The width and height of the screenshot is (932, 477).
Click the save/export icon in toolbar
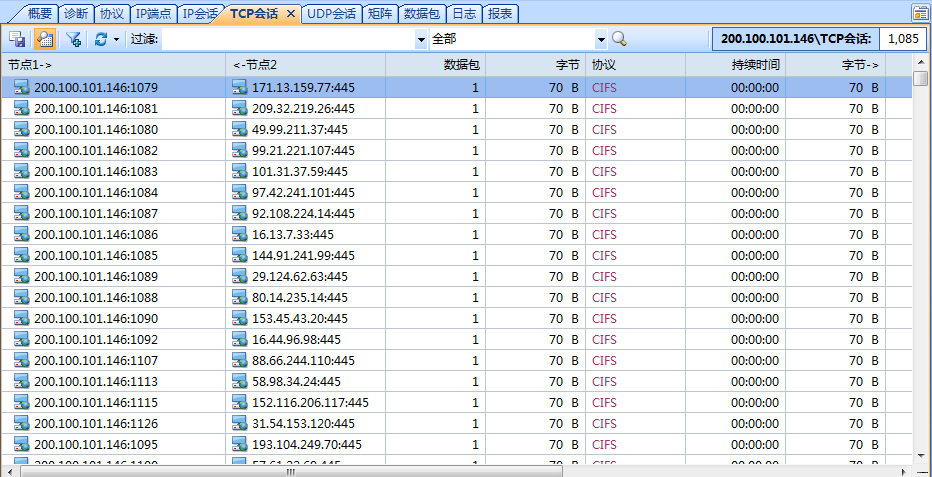(17, 39)
